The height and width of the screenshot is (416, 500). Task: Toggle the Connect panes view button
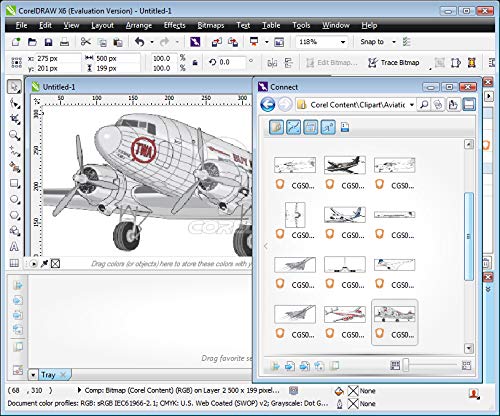click(469, 105)
